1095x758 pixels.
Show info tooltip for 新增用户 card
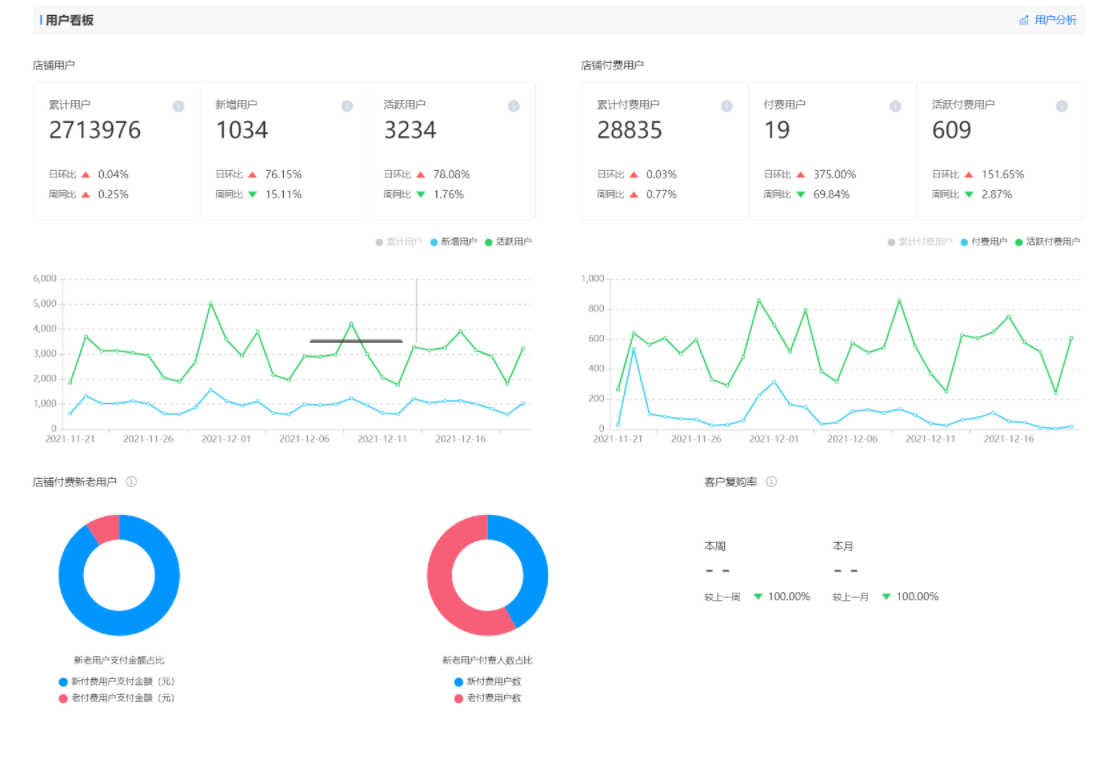point(346,106)
